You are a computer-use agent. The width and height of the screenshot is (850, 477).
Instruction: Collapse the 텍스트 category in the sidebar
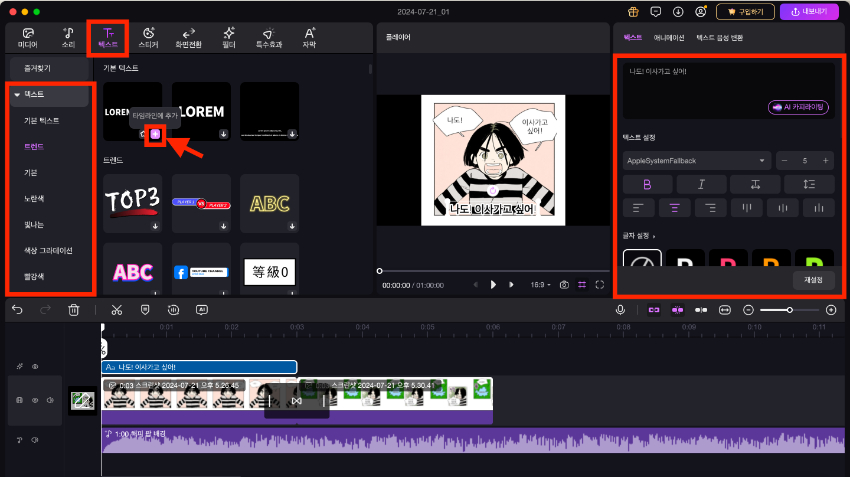tap(18, 94)
